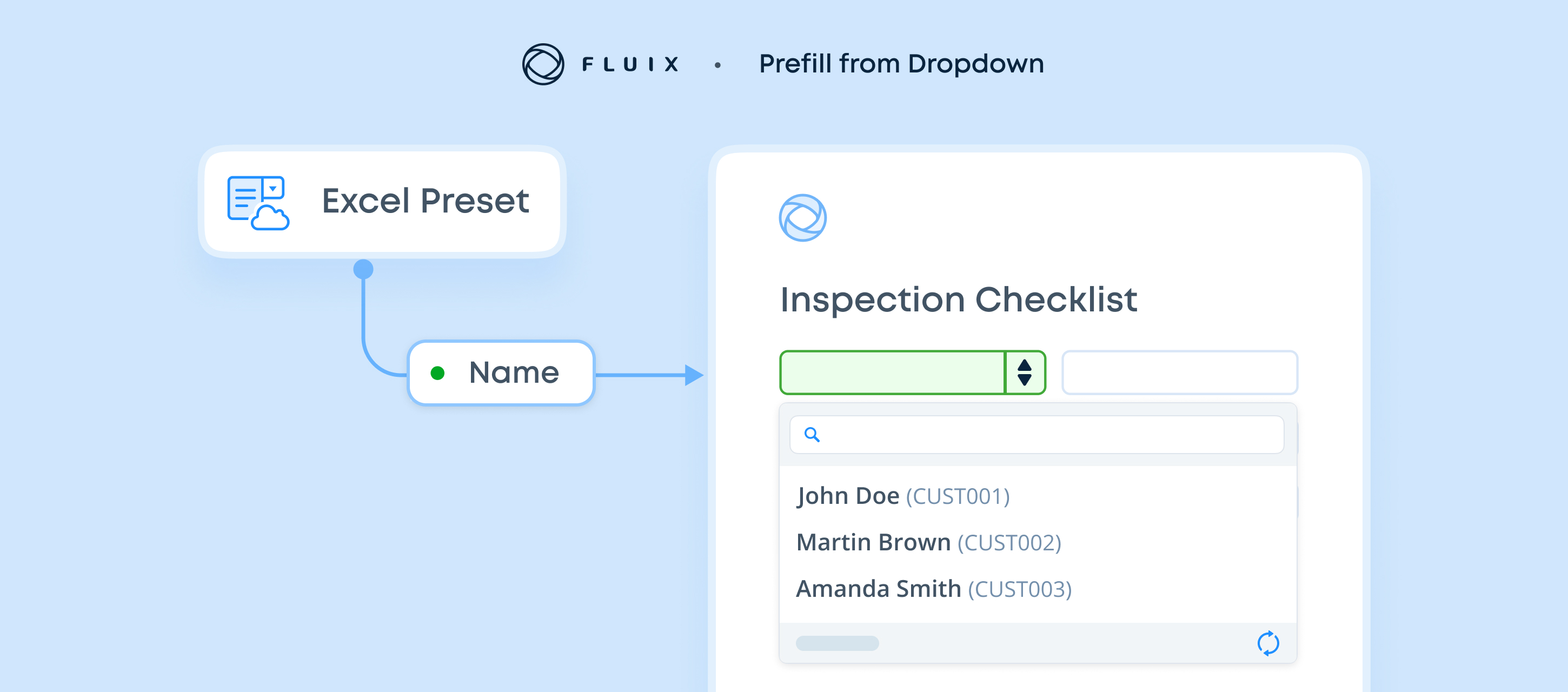Click the Inspection Checklist heading

[958, 300]
